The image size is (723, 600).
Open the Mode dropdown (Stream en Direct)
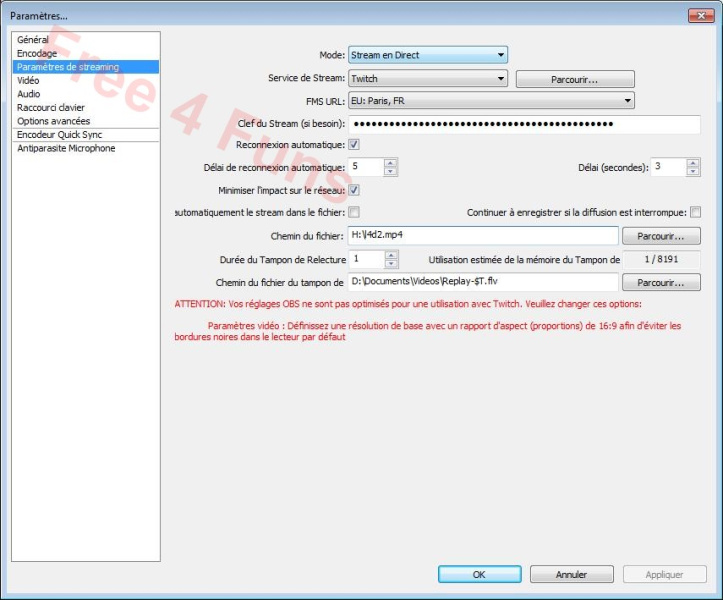427,55
